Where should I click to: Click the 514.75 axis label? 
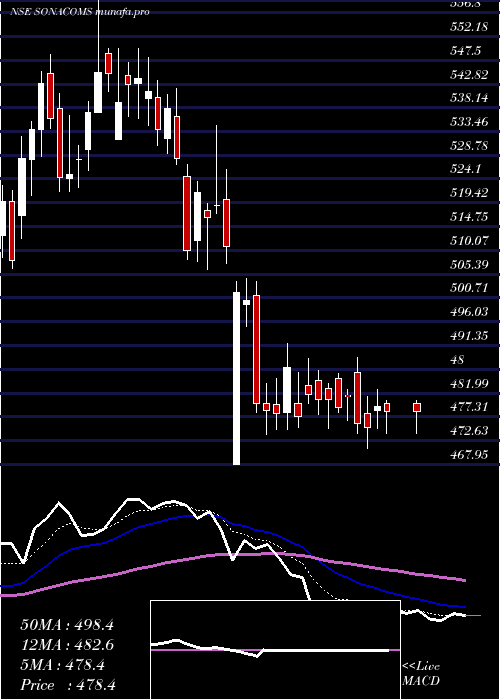[469, 217]
